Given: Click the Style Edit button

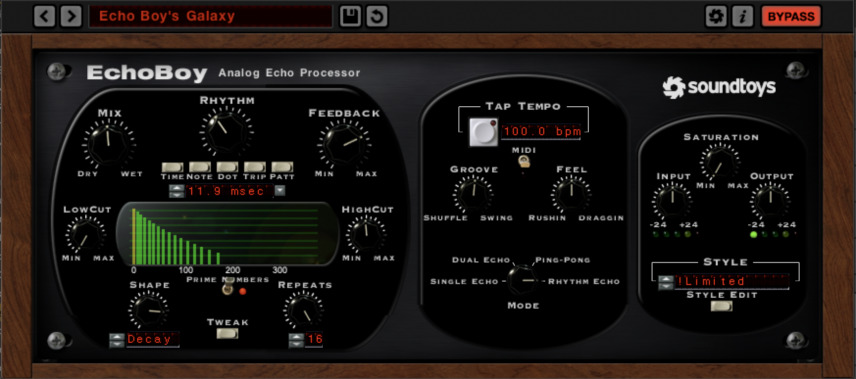Looking at the screenshot, I should pyautogui.click(x=721, y=306).
